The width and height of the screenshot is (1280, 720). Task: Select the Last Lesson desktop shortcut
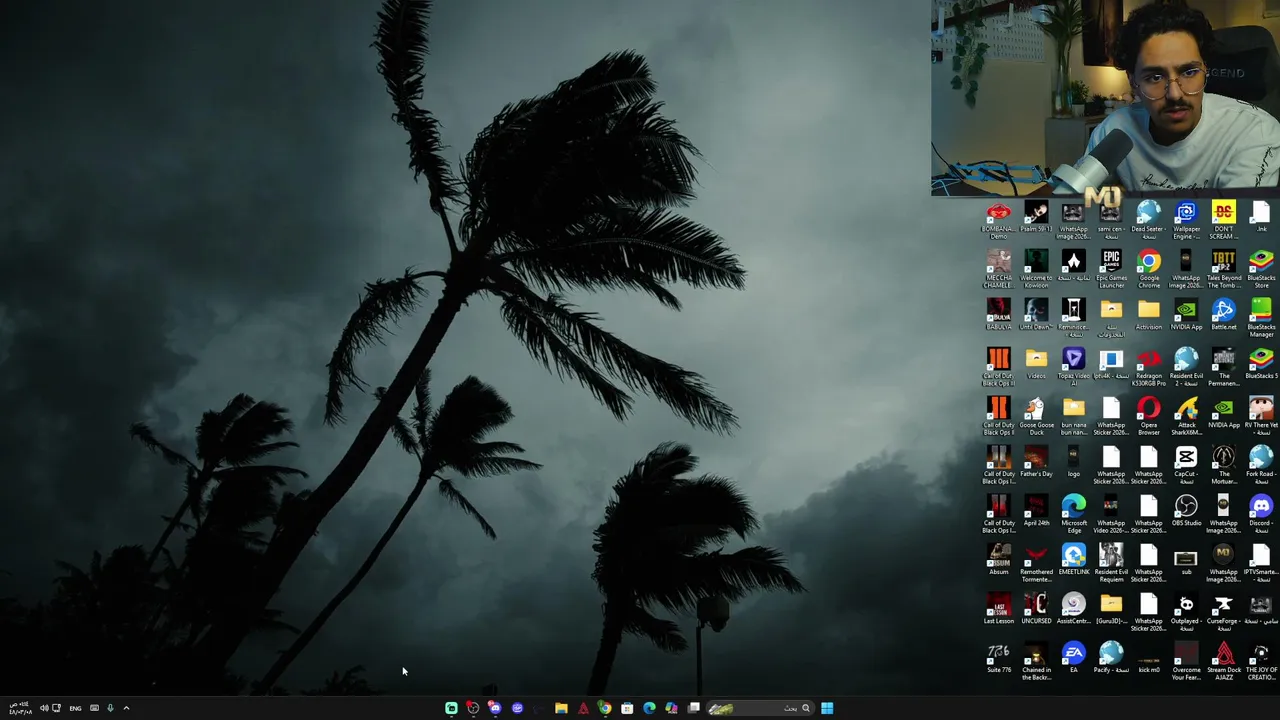click(998, 609)
